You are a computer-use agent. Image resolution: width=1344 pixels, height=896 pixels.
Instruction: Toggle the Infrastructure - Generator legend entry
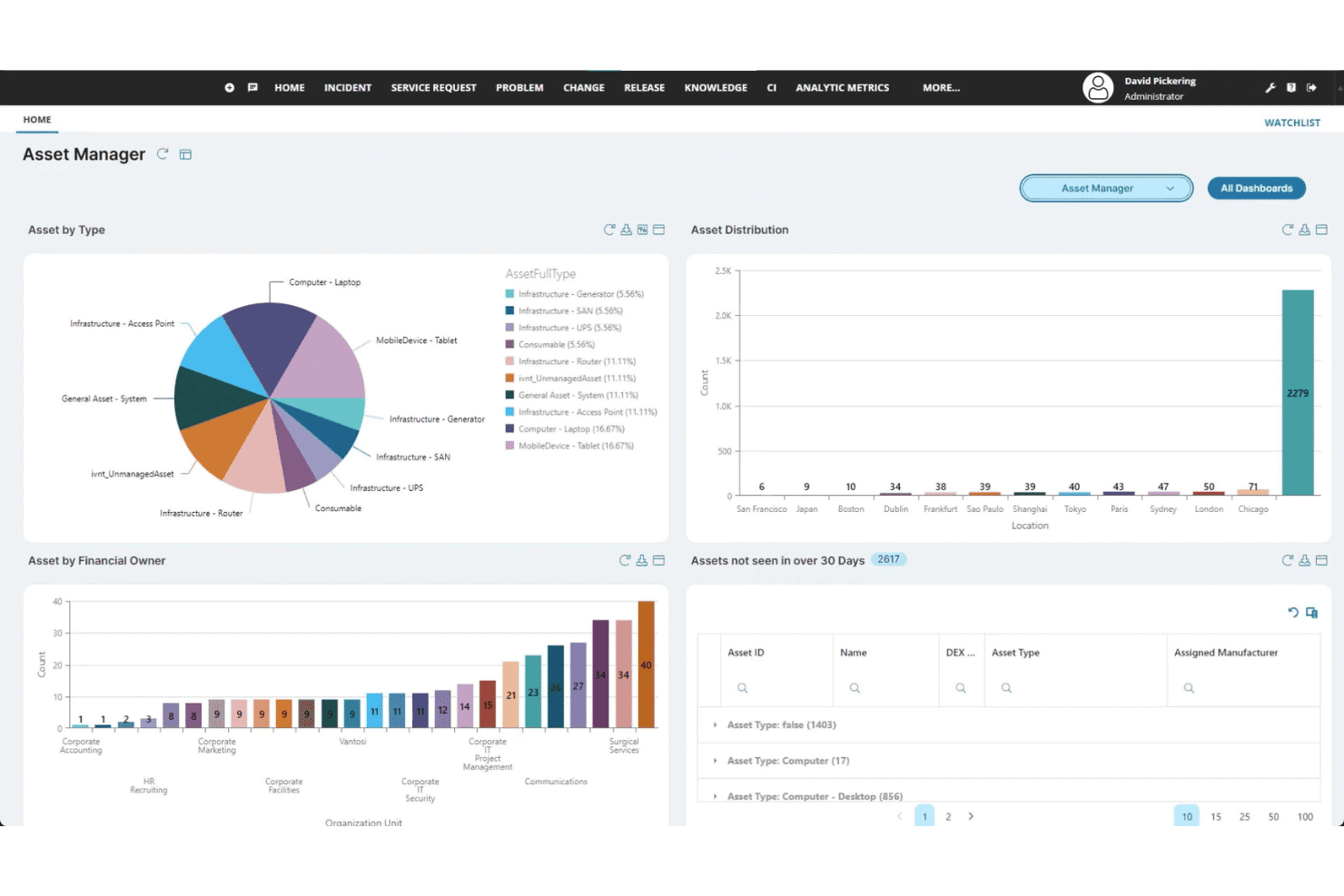[x=574, y=294]
